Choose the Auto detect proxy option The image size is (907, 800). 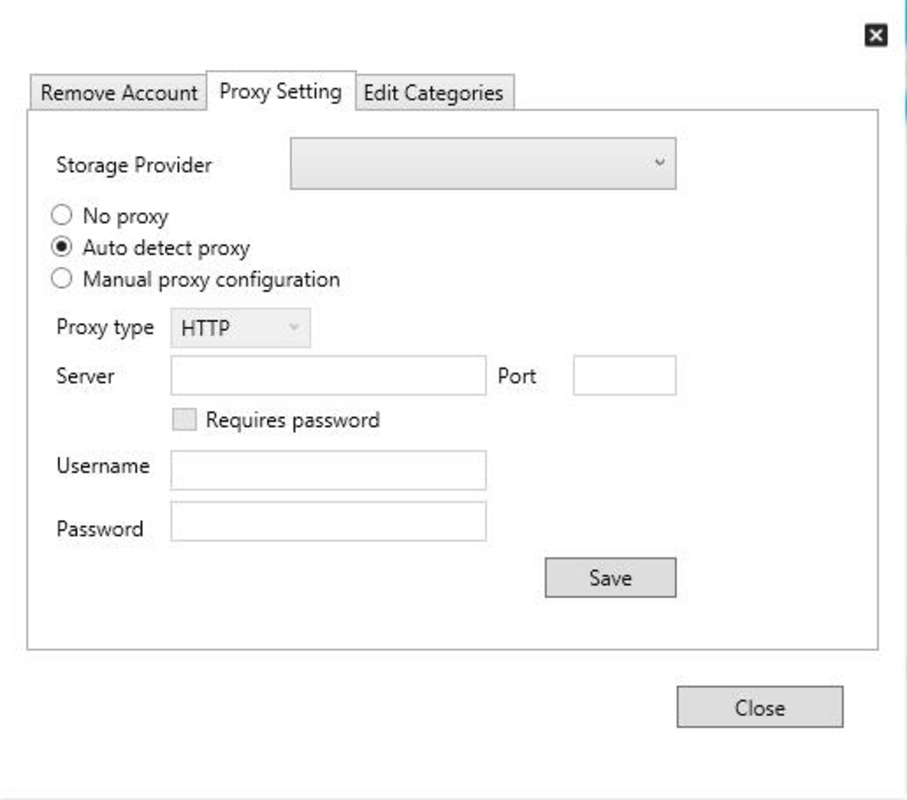(x=61, y=247)
